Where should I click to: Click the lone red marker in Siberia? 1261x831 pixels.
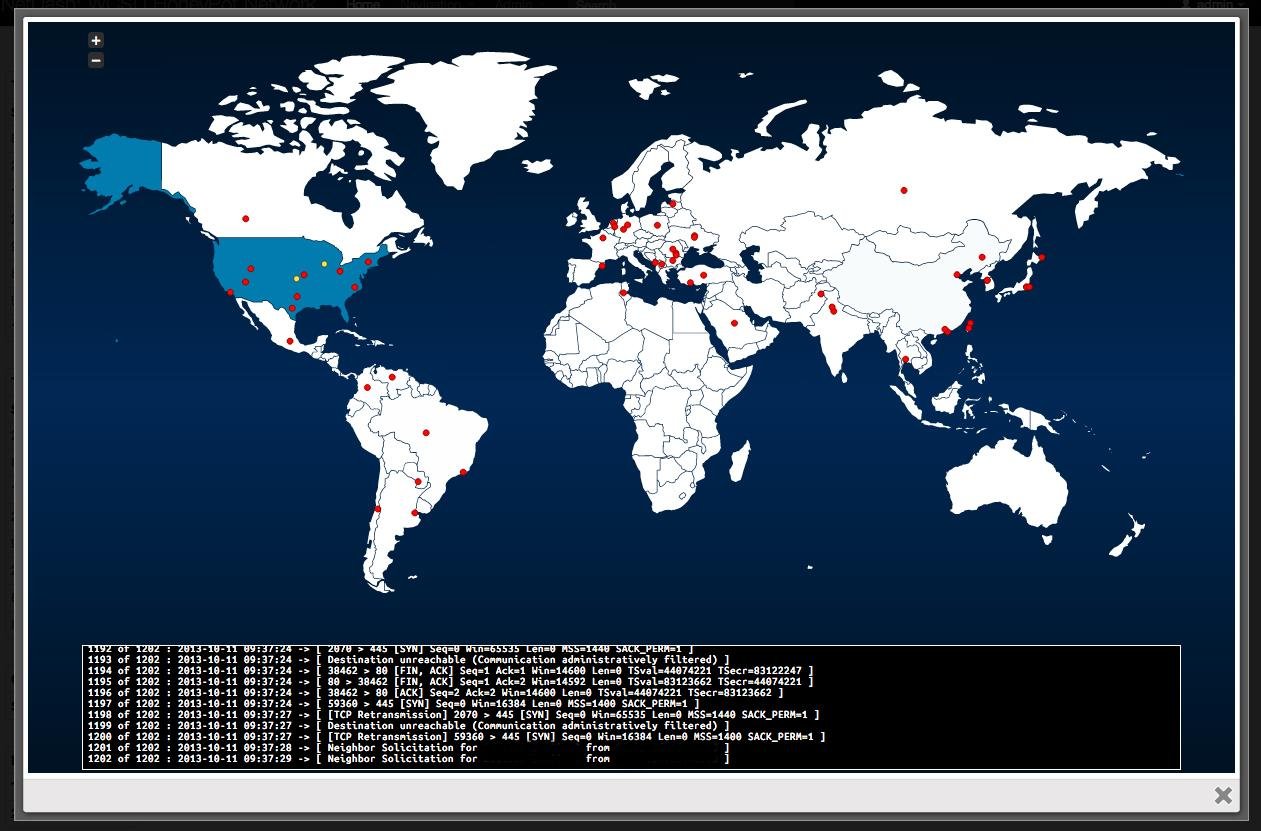[903, 189]
